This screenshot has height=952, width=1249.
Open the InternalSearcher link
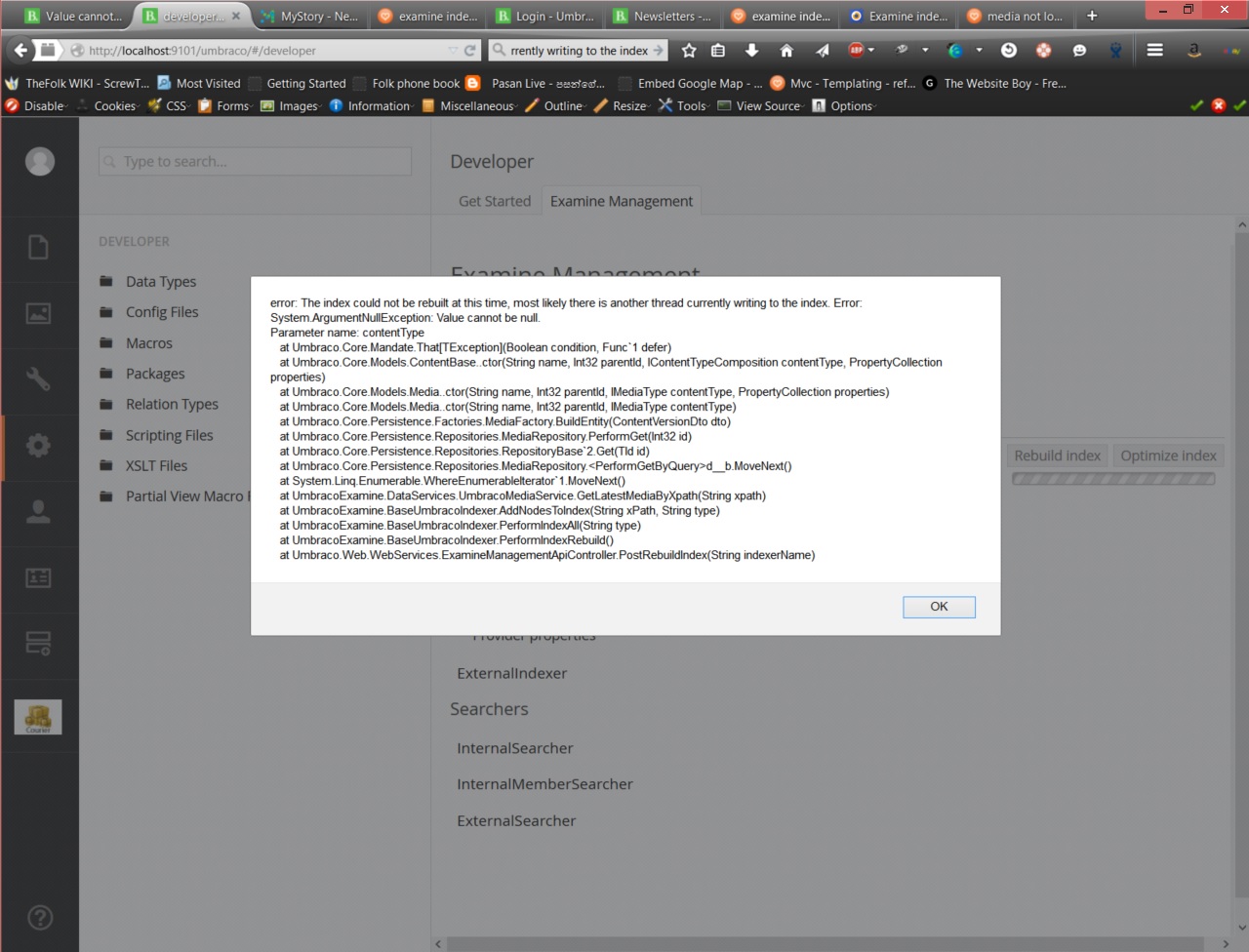tap(514, 748)
